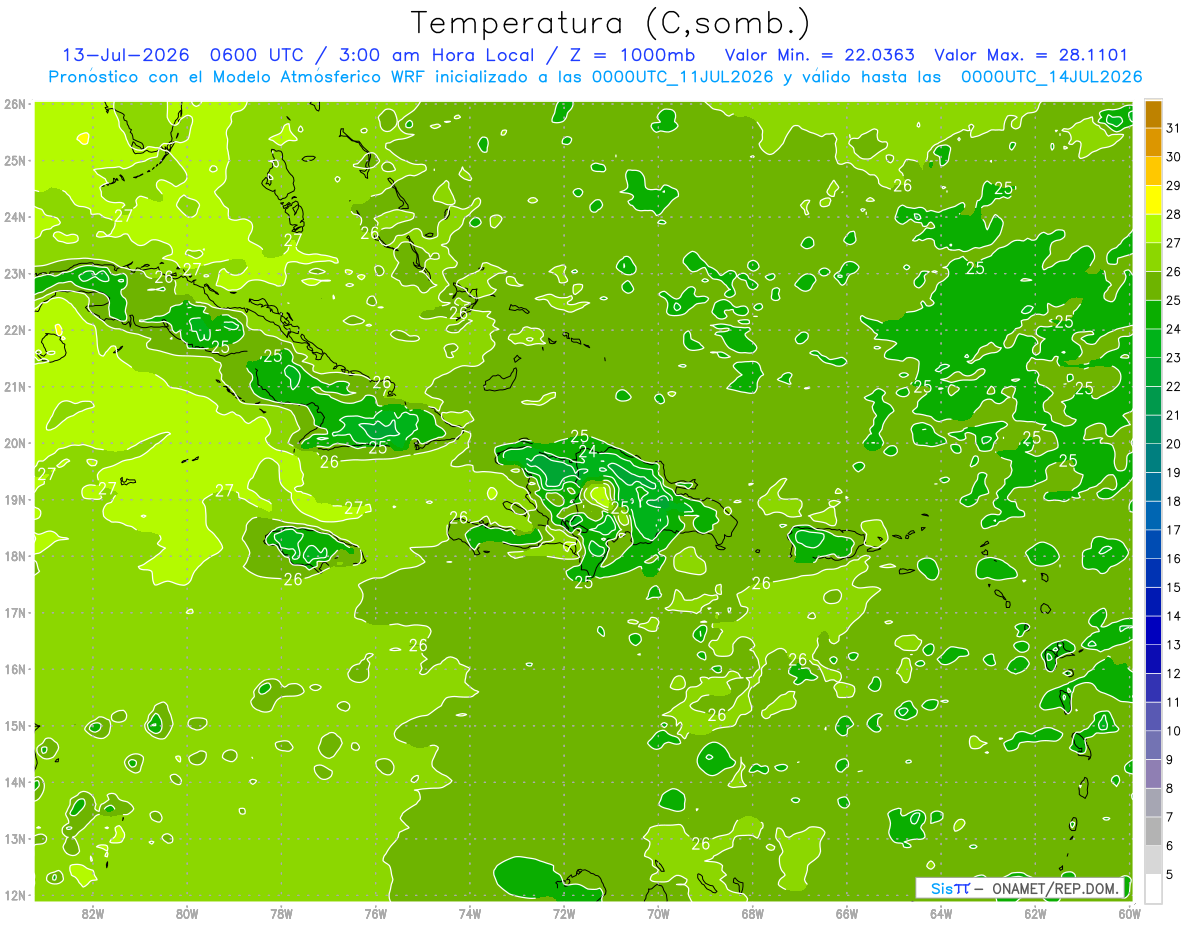The height and width of the screenshot is (927, 1200).
Task: Click the "70W" longitude axis label
Action: (x=658, y=913)
